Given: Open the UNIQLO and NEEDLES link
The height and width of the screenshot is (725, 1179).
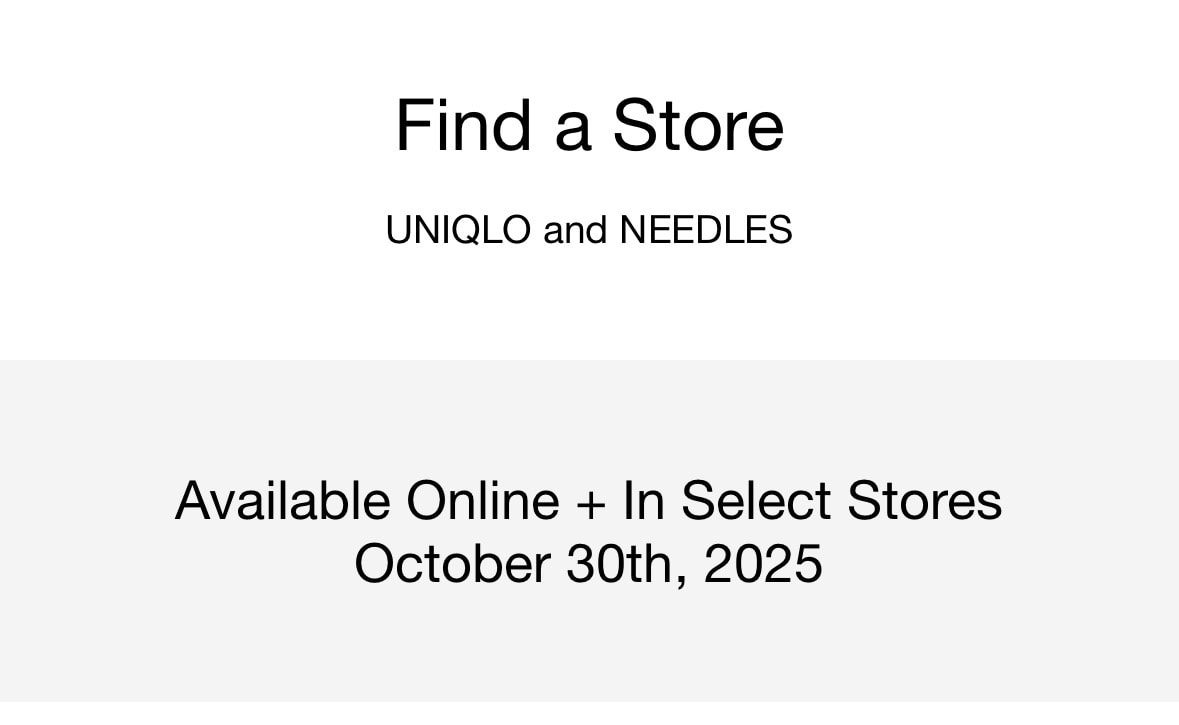Looking at the screenshot, I should tap(589, 231).
